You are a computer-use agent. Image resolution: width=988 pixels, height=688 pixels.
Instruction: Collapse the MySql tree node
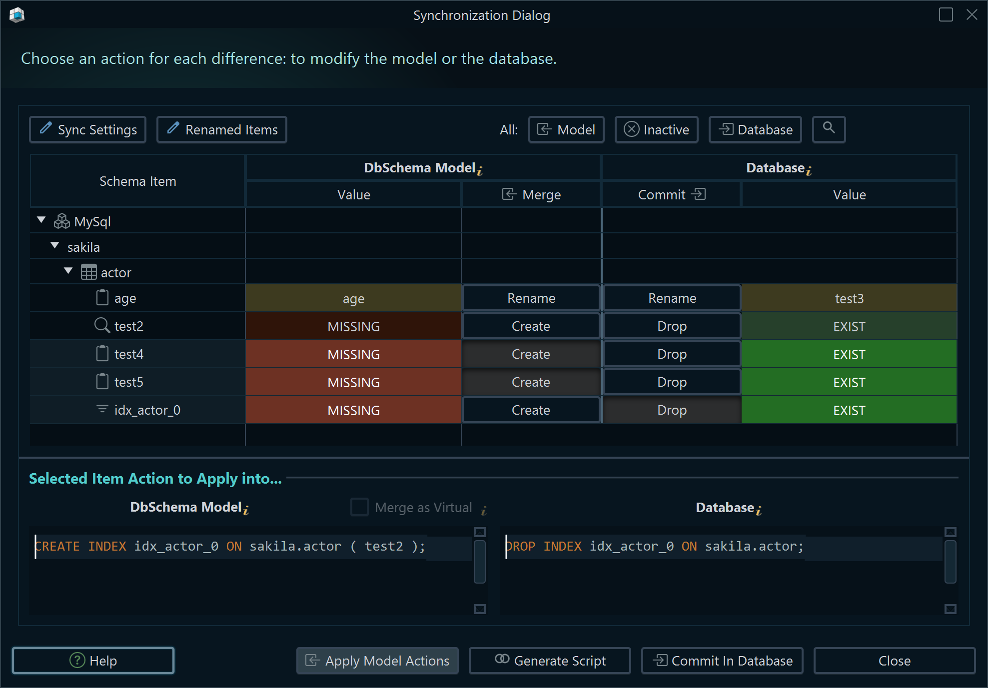point(42,221)
